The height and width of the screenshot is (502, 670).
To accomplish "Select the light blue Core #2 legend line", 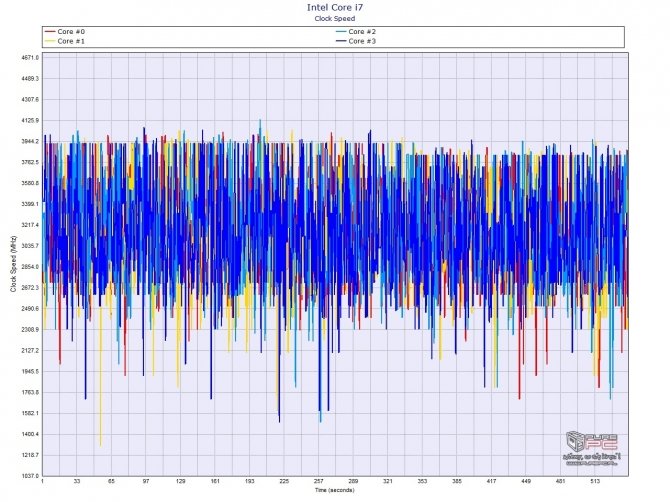I will [341, 32].
